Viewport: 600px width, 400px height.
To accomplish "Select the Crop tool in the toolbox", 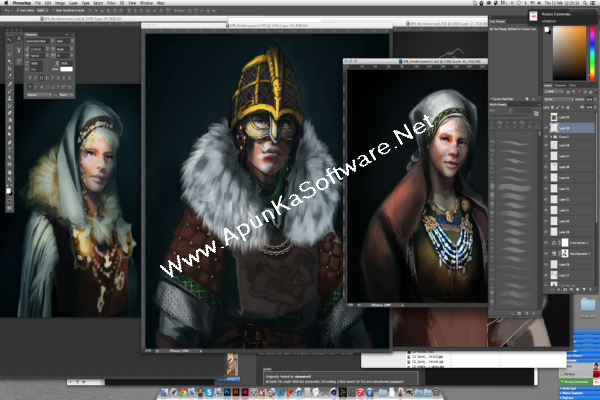I will click(x=10, y=69).
